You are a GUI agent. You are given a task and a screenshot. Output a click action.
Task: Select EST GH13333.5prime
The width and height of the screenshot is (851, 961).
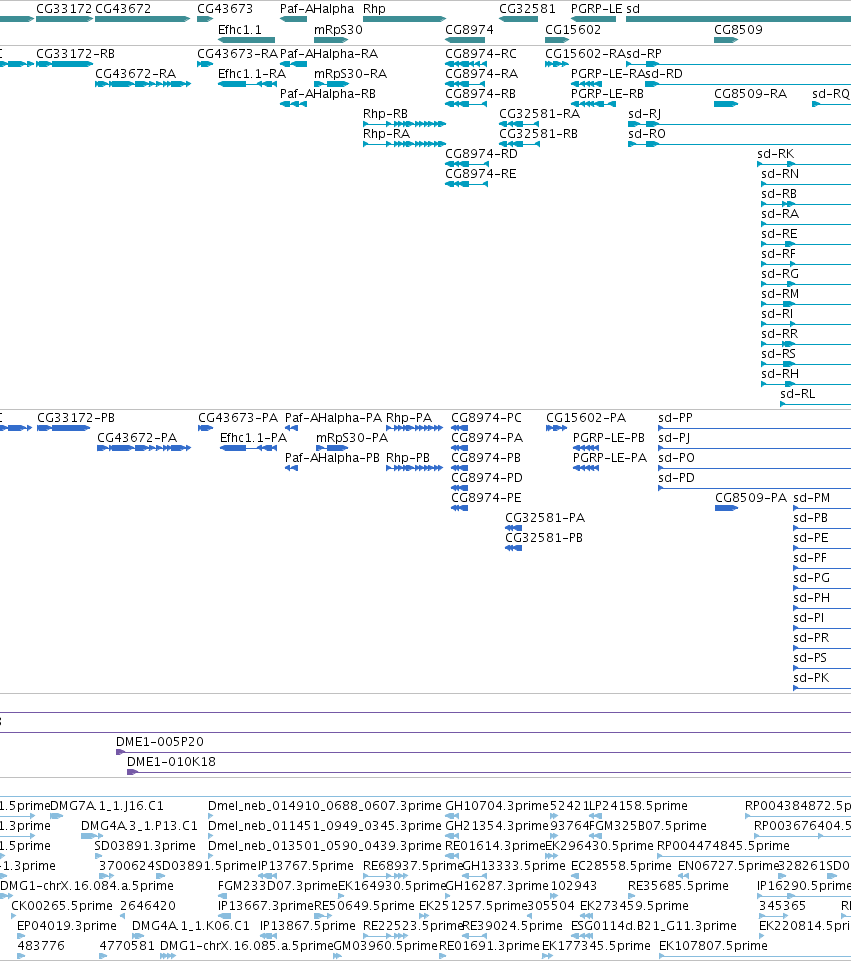pos(514,866)
